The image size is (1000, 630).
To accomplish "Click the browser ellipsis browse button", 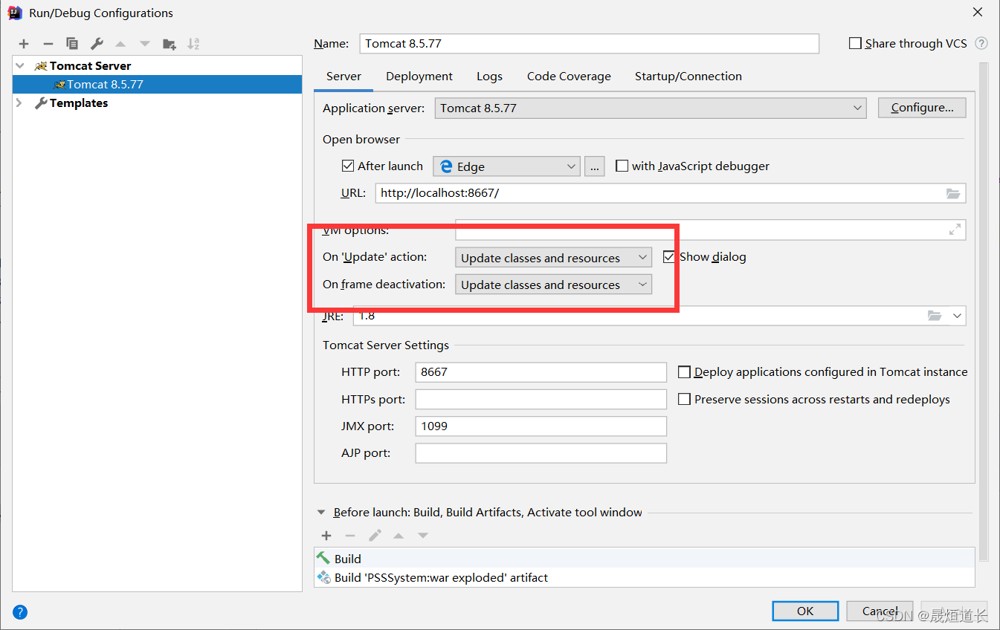I will [x=594, y=166].
